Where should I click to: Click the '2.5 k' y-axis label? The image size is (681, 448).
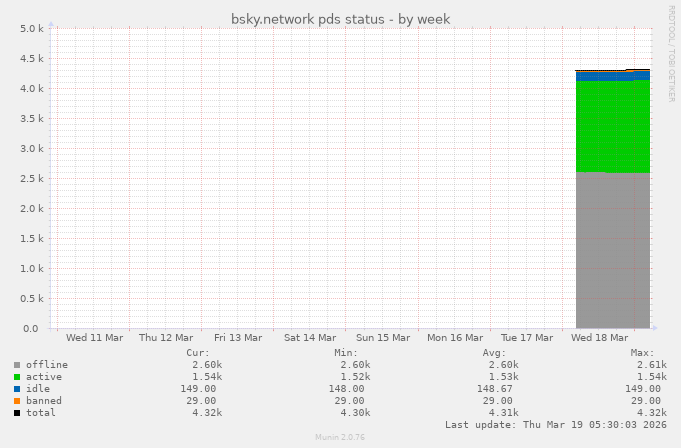pyautogui.click(x=32, y=178)
